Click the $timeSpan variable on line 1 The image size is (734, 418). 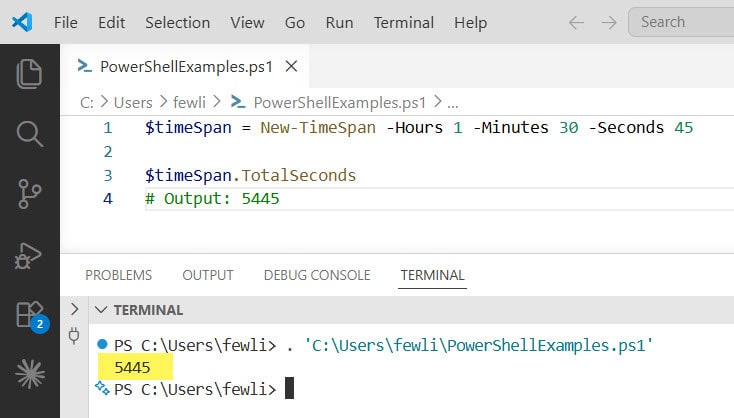(188, 127)
